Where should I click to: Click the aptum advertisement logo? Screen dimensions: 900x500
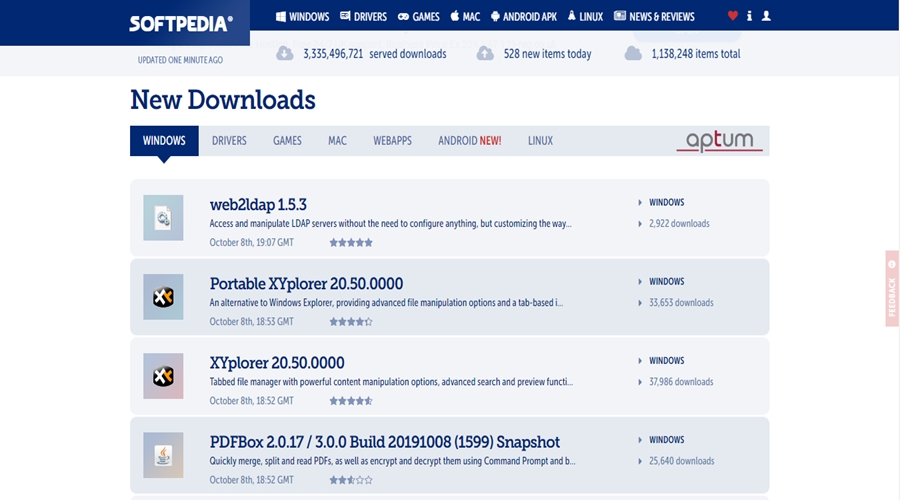[719, 141]
